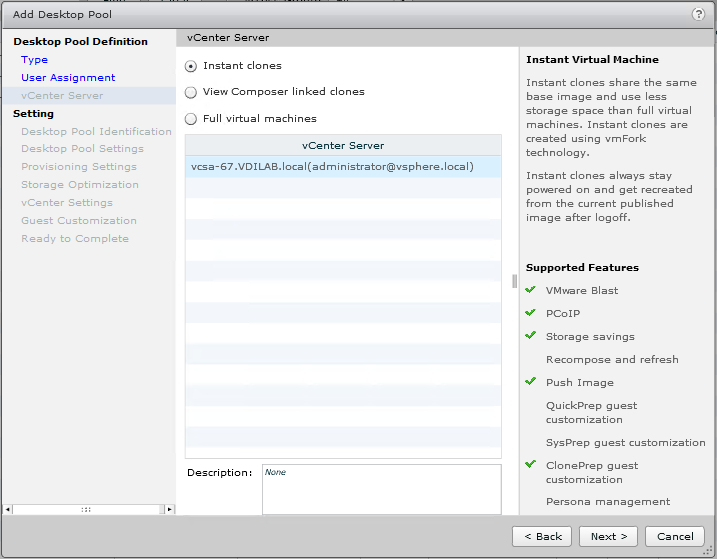This screenshot has height=559, width=717.
Task: Click the Next button
Action: tap(608, 536)
